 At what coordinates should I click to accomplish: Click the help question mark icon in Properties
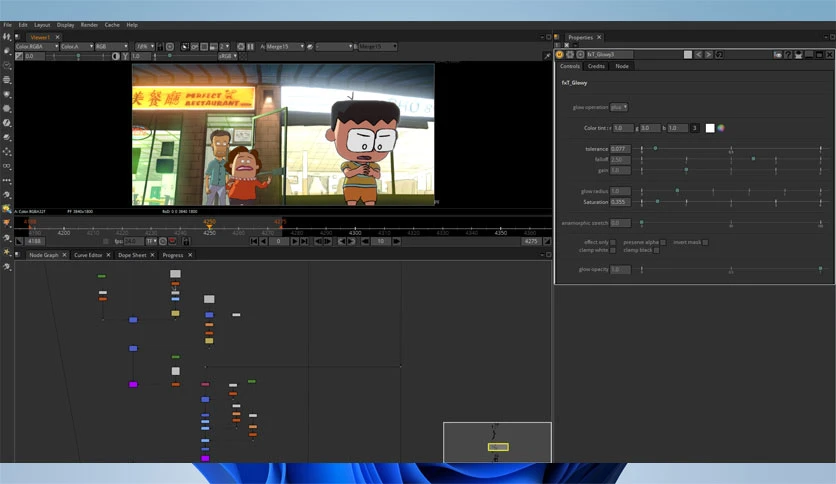788,54
